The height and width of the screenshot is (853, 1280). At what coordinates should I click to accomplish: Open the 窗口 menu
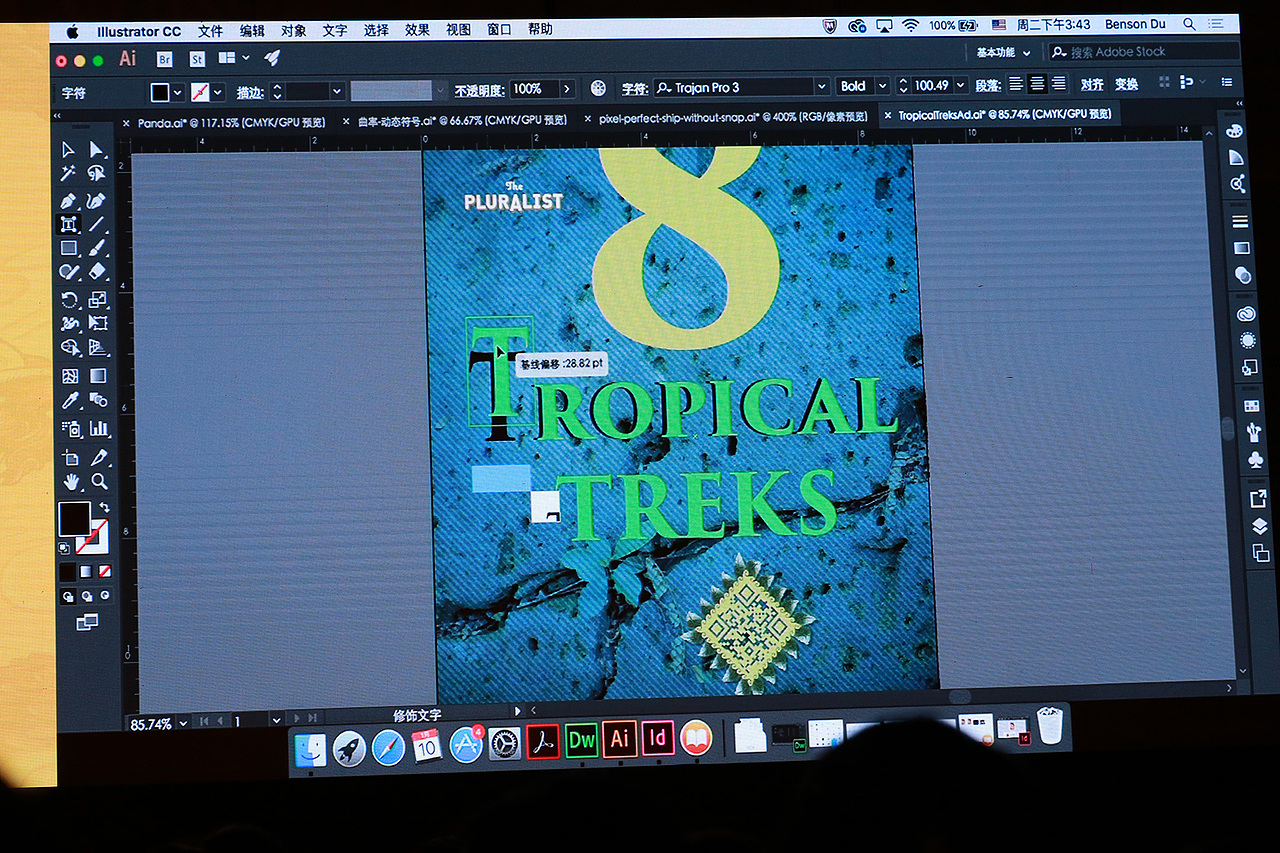pyautogui.click(x=499, y=30)
